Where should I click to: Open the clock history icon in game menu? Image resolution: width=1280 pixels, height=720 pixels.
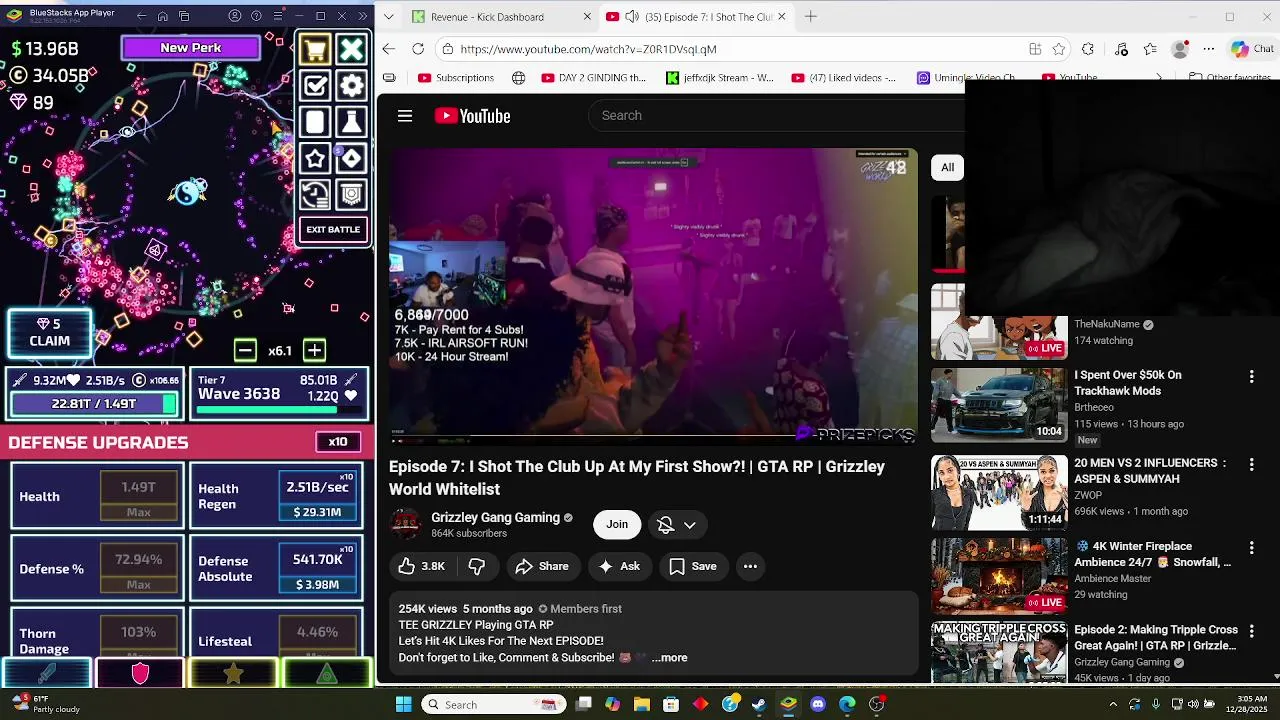(315, 194)
